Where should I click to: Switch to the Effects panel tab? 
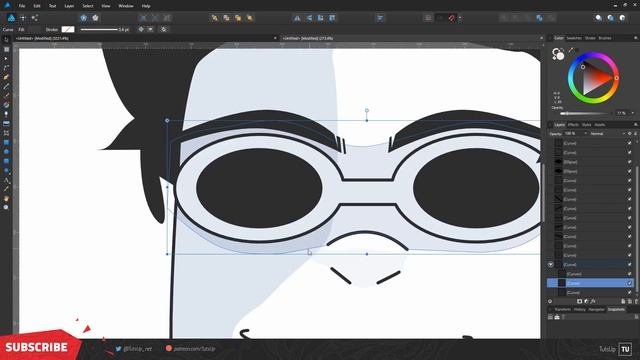(x=573, y=125)
